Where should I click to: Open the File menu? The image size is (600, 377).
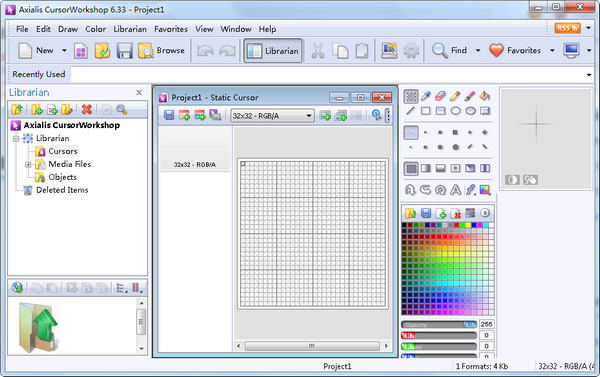(x=22, y=29)
